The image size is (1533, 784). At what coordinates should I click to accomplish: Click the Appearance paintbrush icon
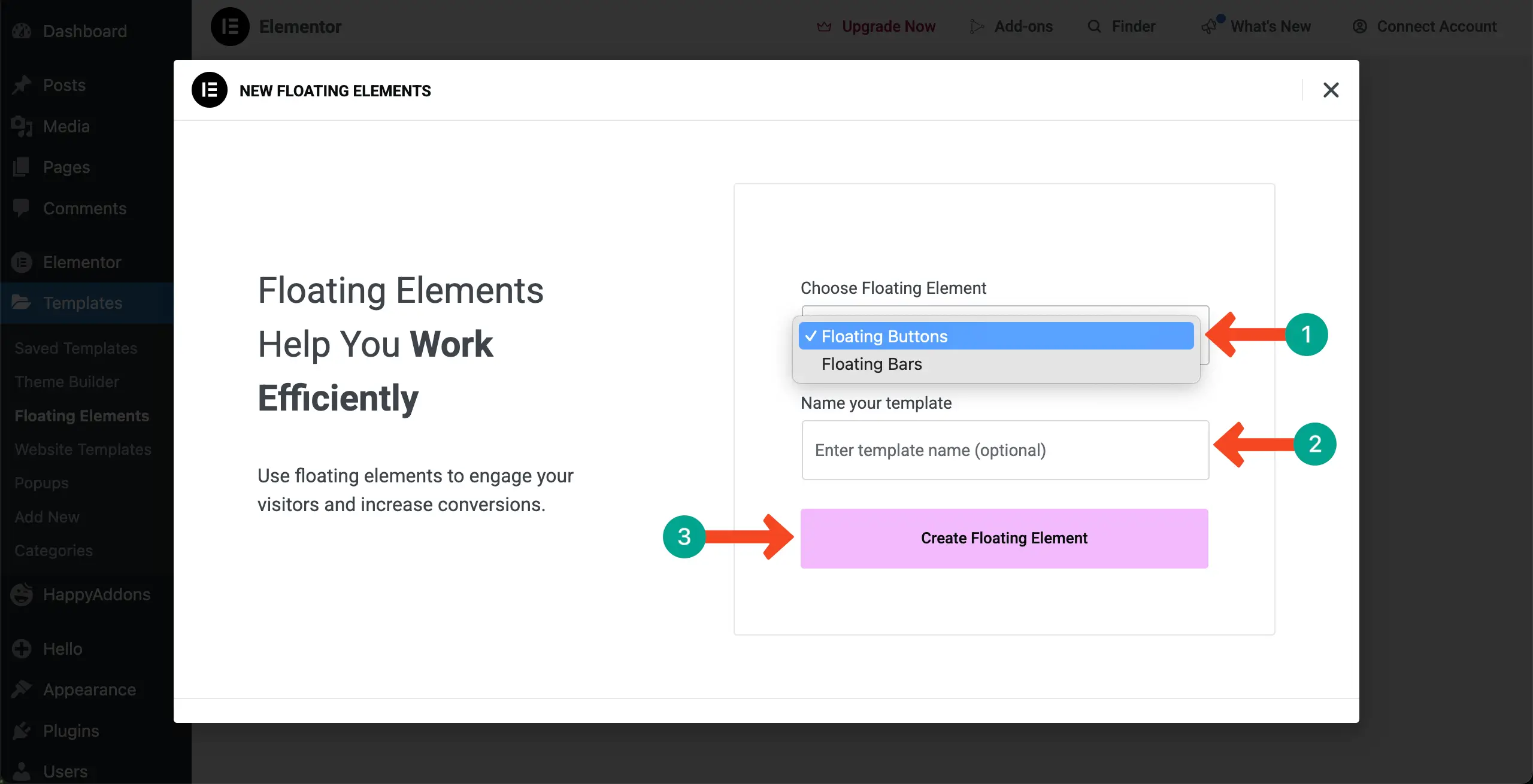pos(22,689)
